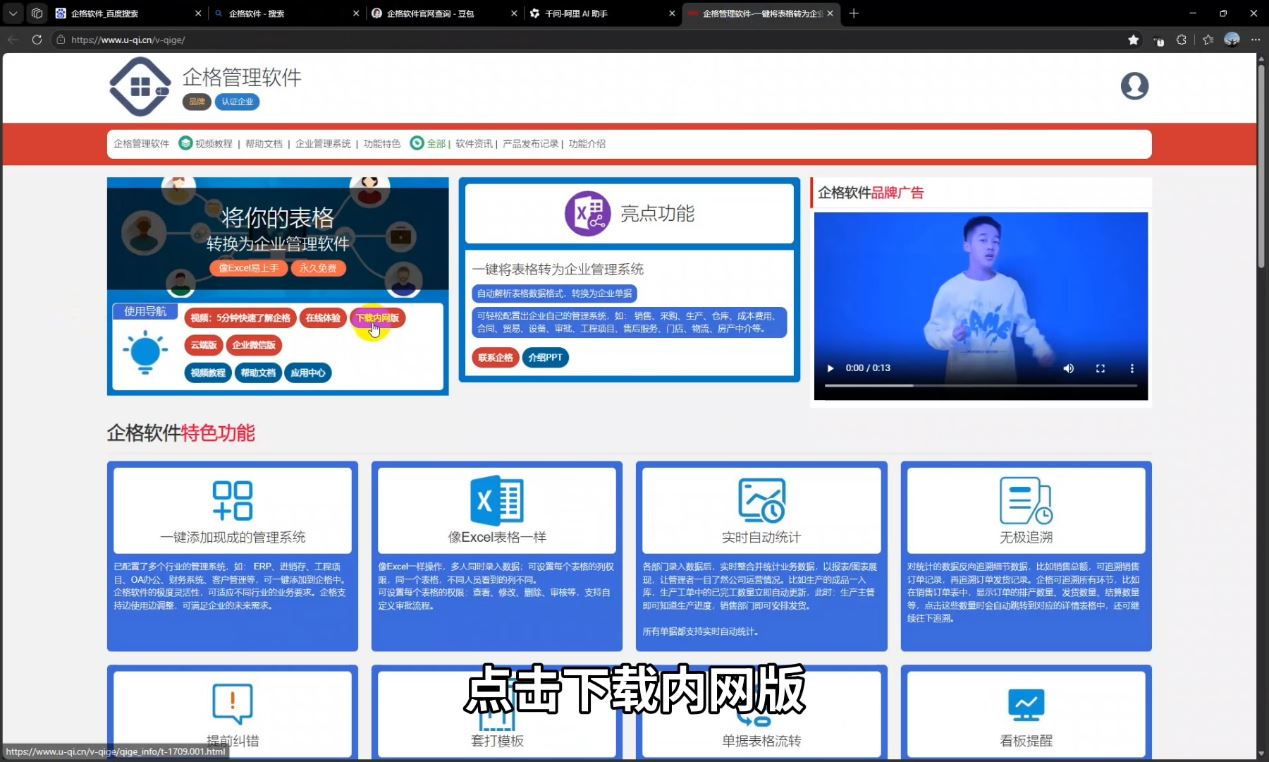Image resolution: width=1269 pixels, height=762 pixels.
Task: Open 企格管理软件 in the navigation bar
Action: click(x=141, y=144)
